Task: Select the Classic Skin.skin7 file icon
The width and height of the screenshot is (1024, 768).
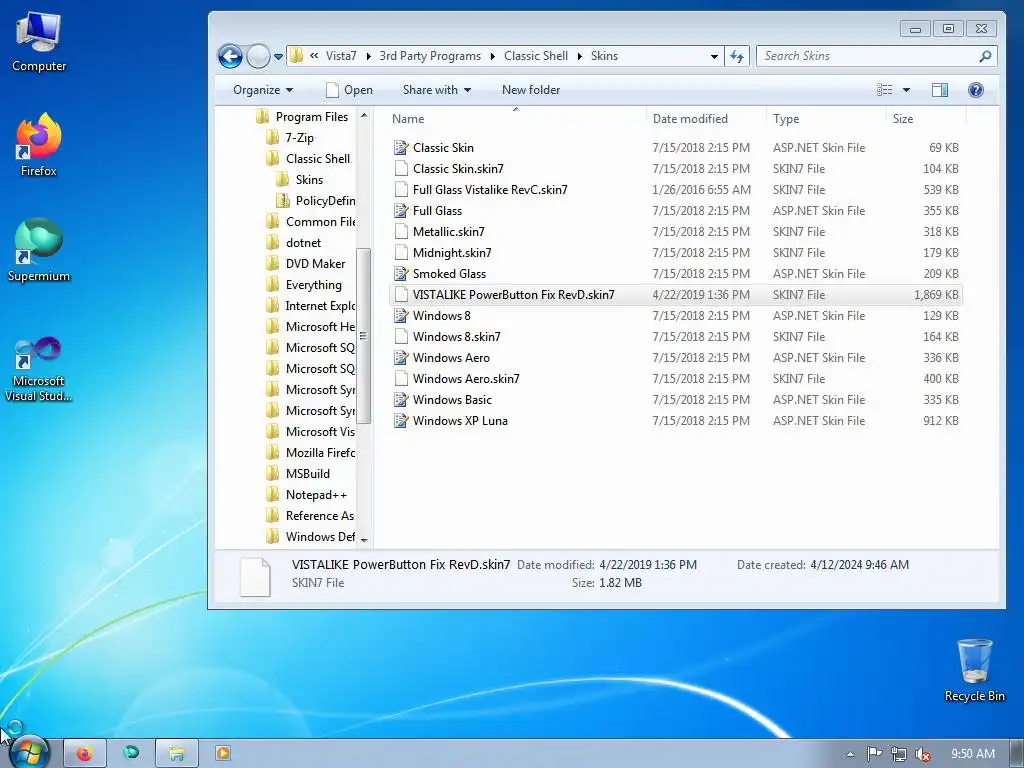Action: [x=401, y=168]
